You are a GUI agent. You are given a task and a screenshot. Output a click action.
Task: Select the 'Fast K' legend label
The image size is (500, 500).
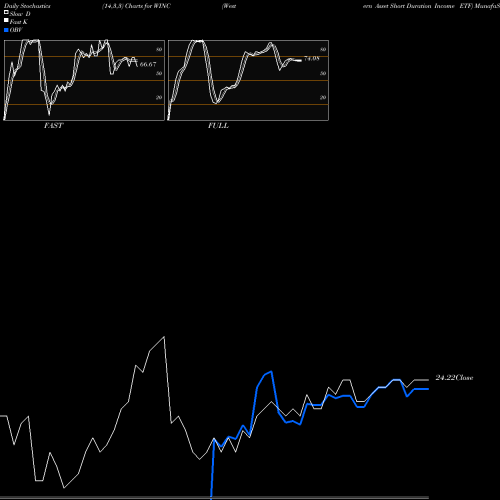19,22
